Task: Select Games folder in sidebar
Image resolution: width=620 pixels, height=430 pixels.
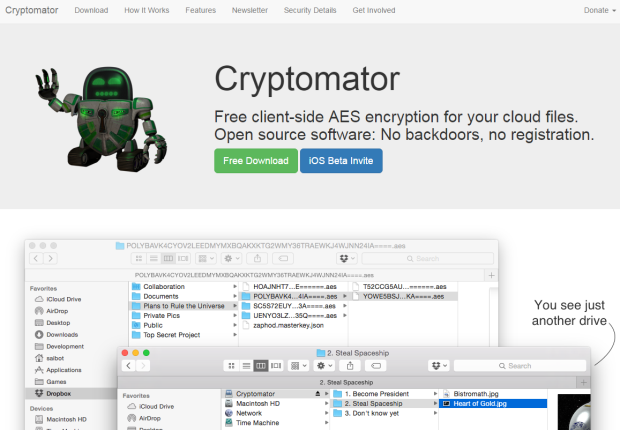Action: point(51,382)
